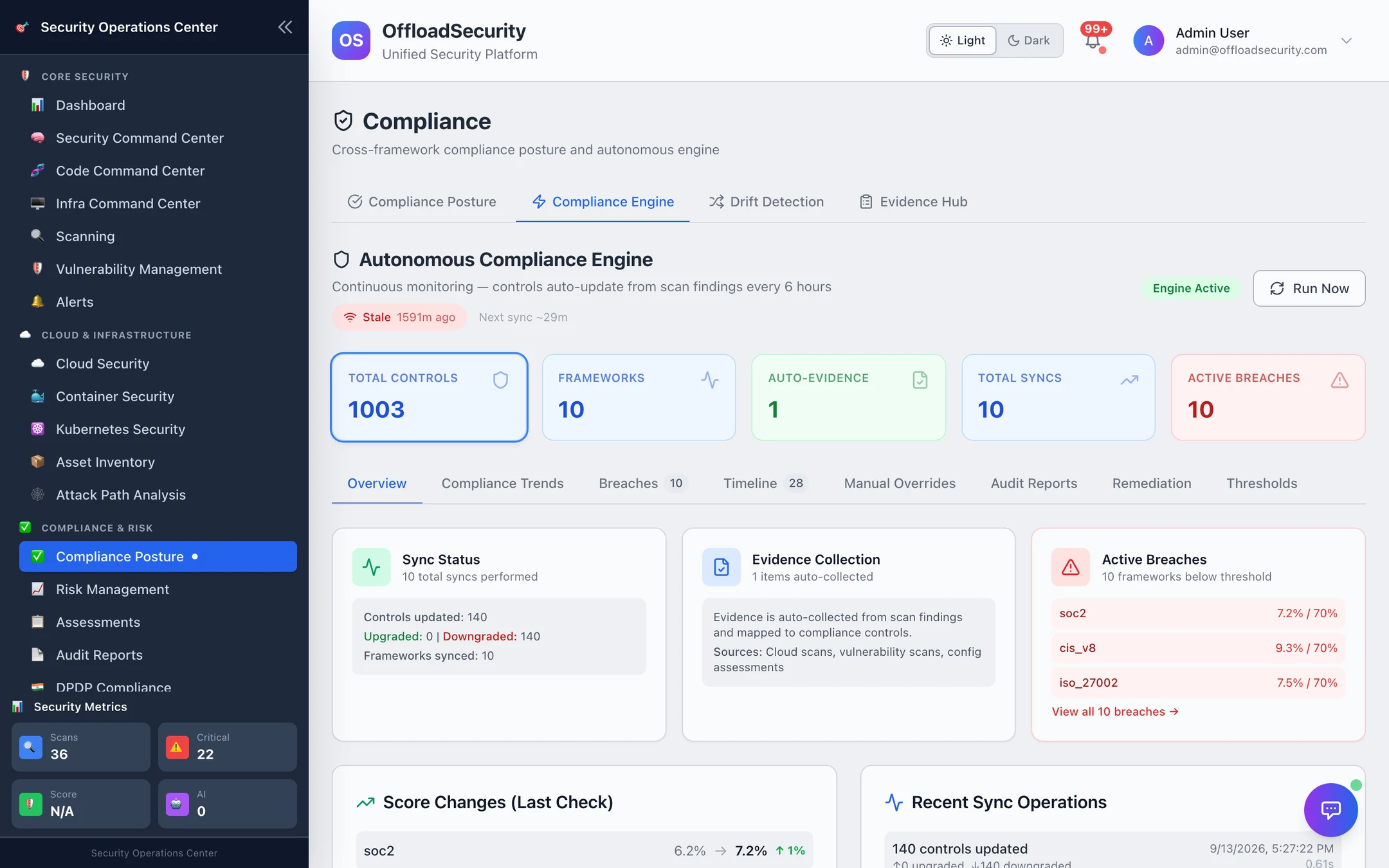Click the Asset Inventory box icon
The image size is (1389, 868).
point(38,462)
